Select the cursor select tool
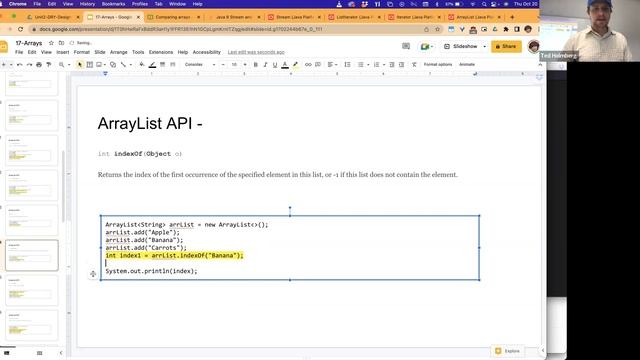This screenshot has height=360, width=640. click(80, 64)
